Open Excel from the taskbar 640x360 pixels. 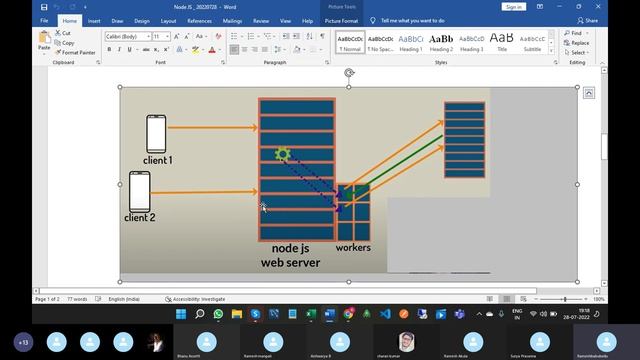(311, 314)
